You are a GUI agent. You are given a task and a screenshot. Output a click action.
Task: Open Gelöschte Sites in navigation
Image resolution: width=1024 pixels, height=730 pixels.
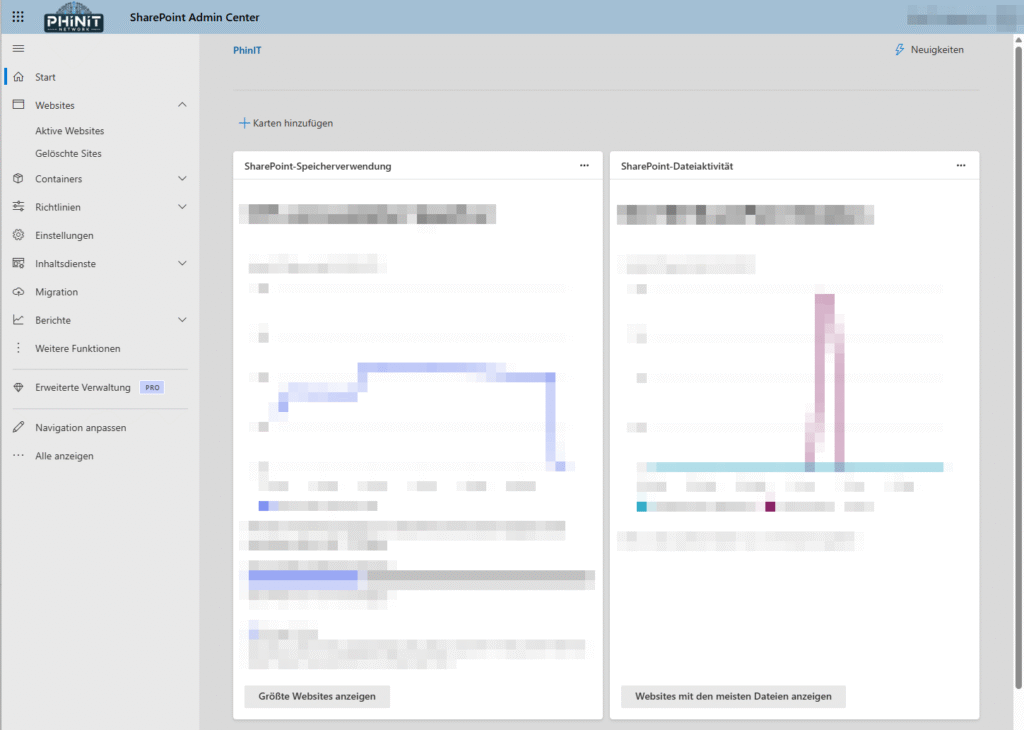(x=68, y=154)
